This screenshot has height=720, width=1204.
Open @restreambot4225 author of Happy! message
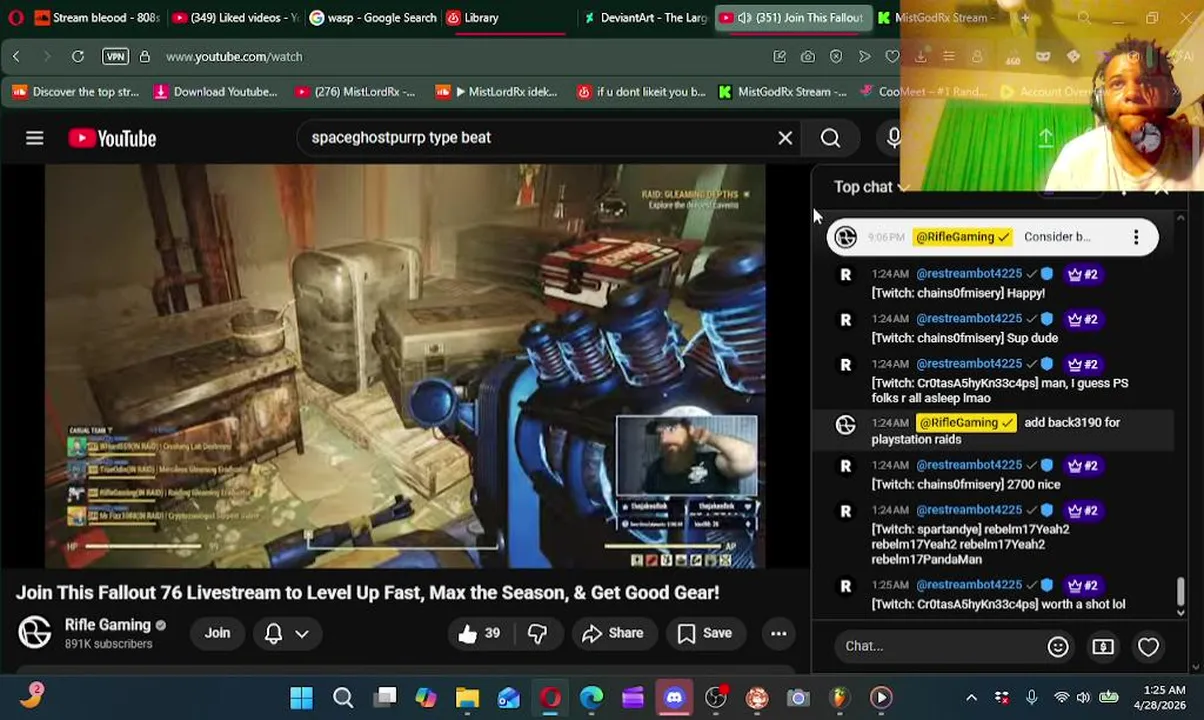[969, 274]
